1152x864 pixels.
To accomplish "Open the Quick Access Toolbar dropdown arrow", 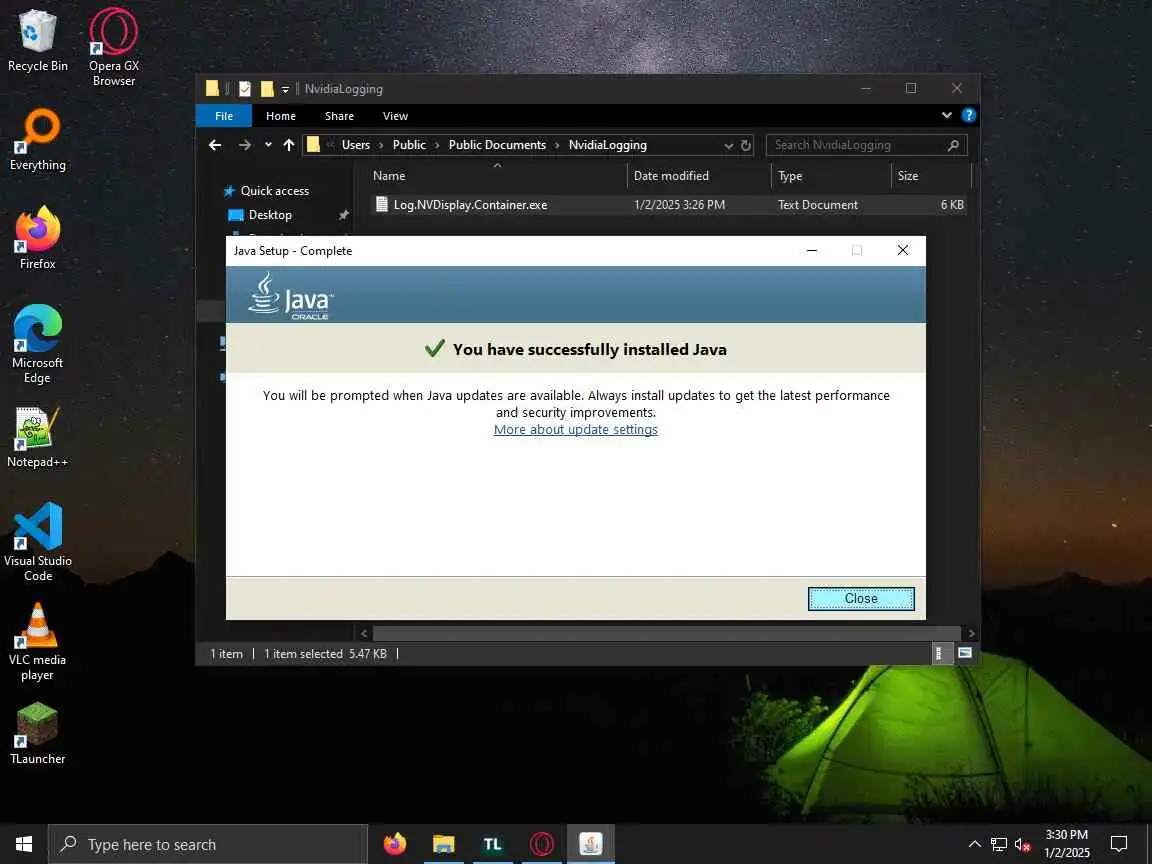I will pyautogui.click(x=285, y=90).
